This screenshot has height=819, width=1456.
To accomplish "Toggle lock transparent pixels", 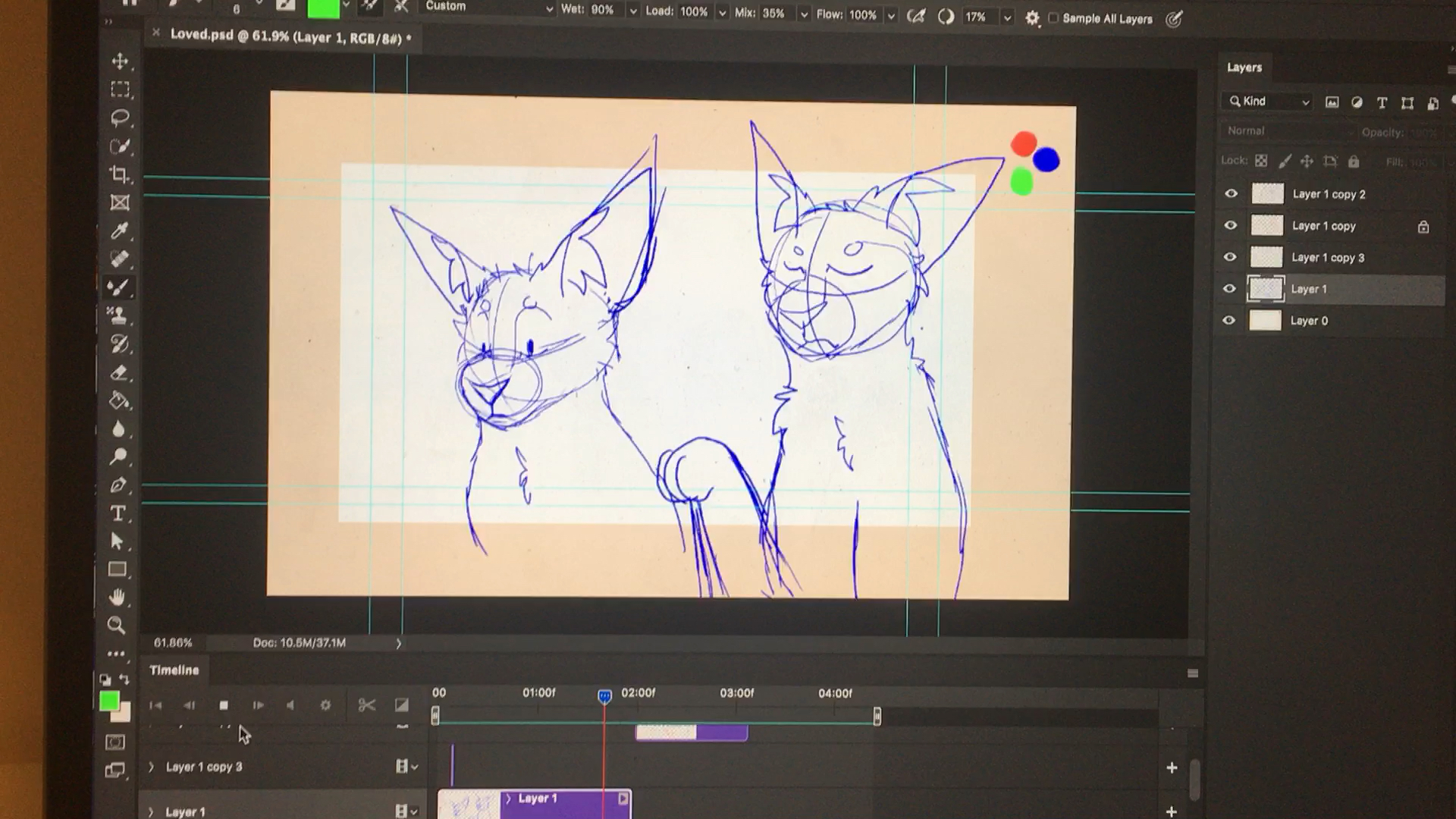I will pos(1261,161).
